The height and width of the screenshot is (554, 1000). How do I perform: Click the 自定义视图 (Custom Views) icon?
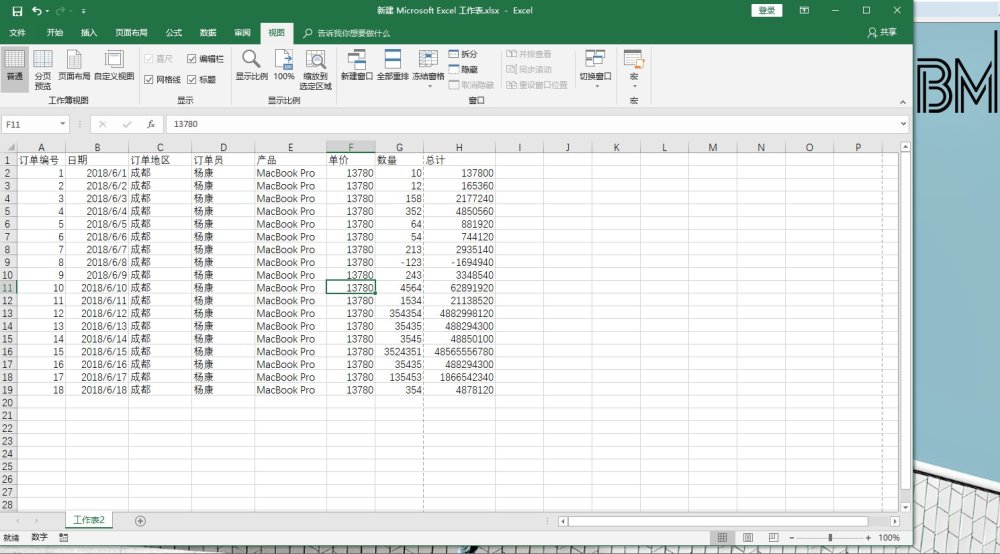coord(114,67)
